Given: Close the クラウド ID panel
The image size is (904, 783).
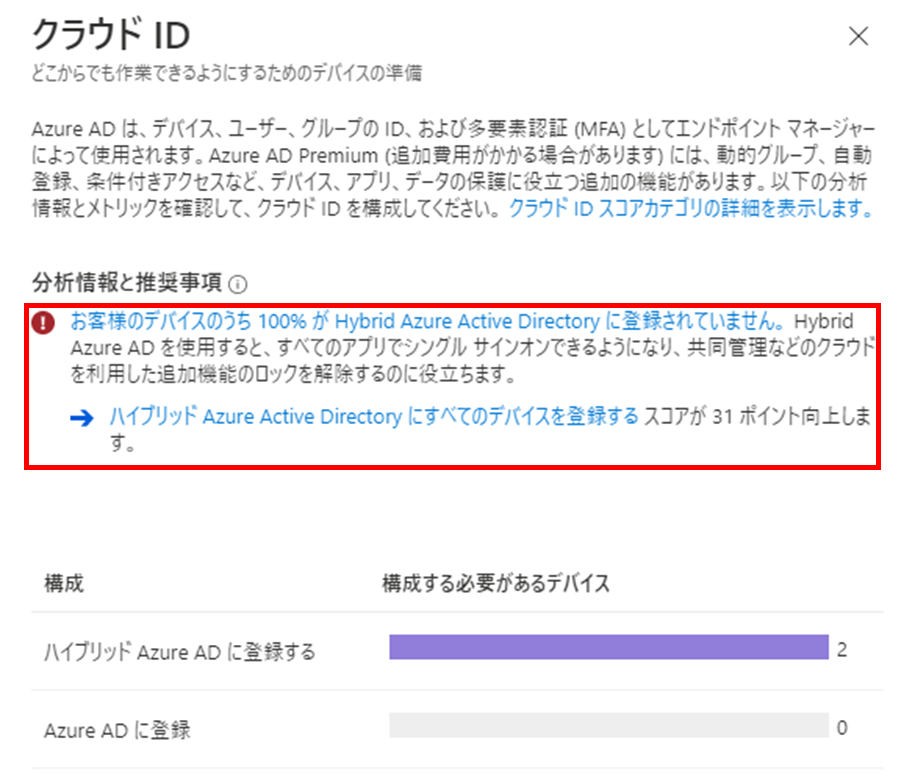Looking at the screenshot, I should [858, 36].
